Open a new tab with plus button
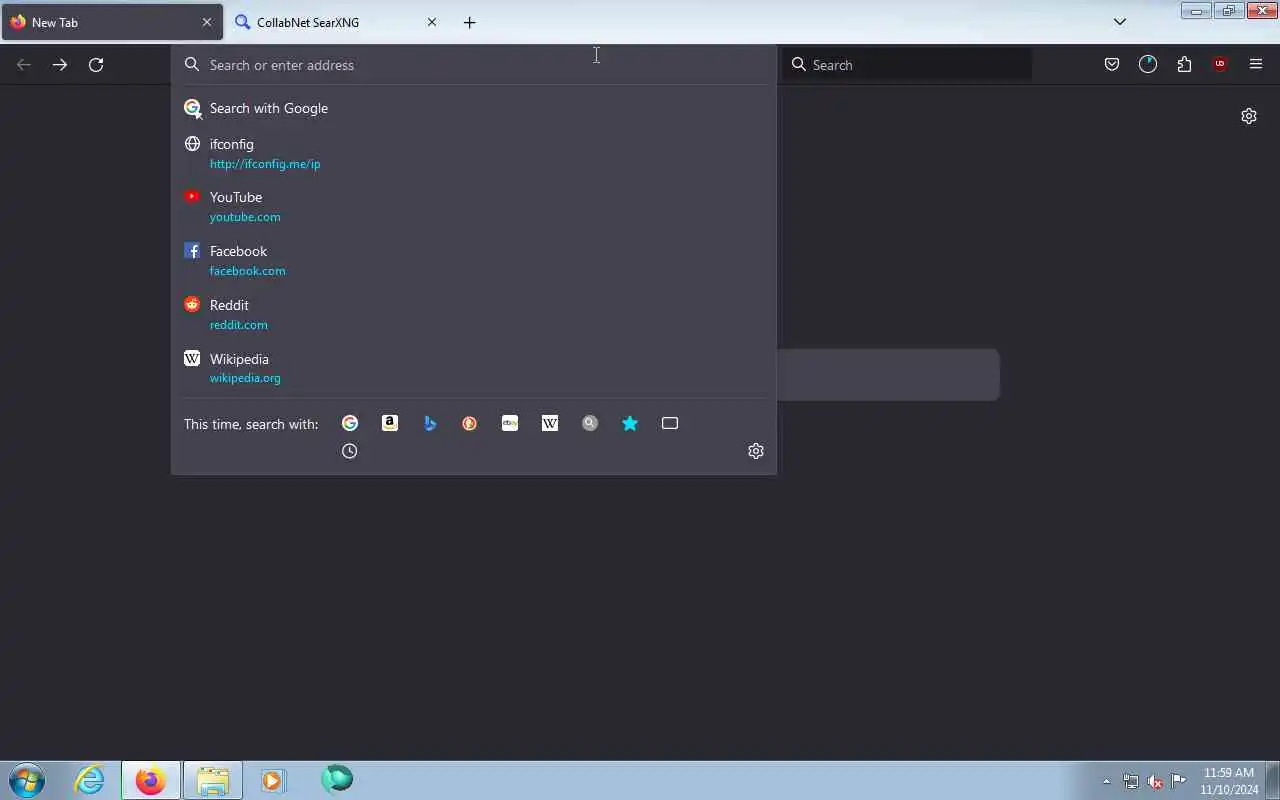 [470, 22]
